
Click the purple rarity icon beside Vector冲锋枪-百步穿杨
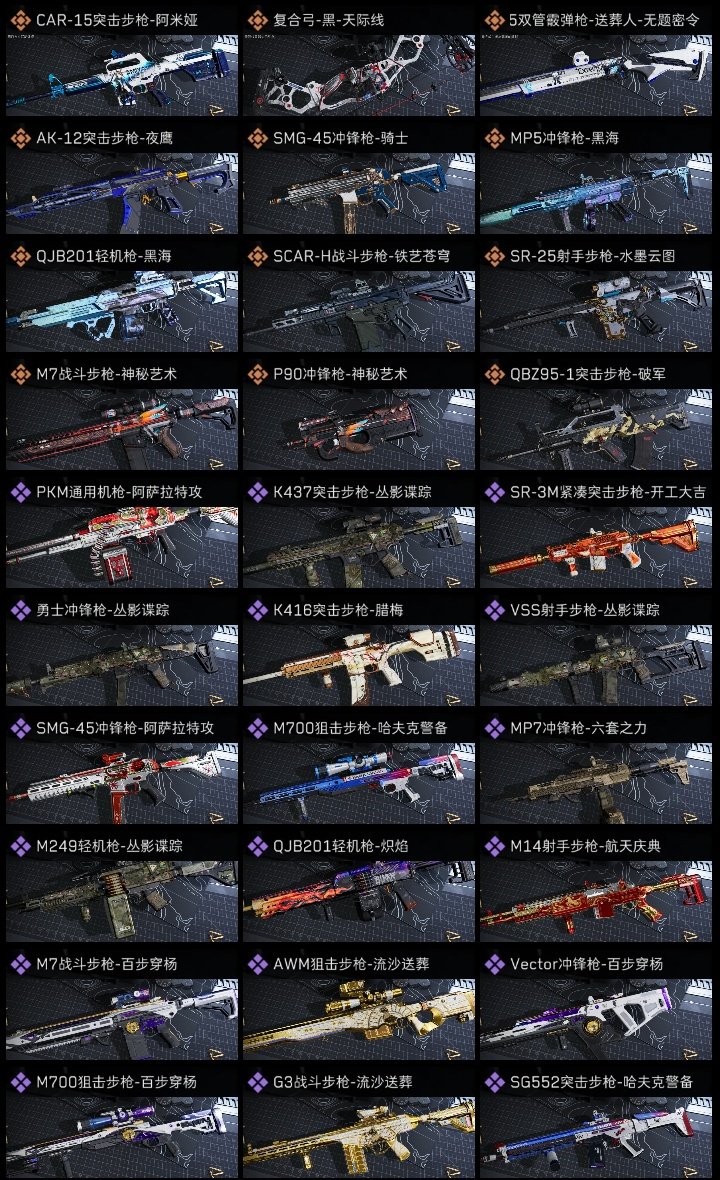494,964
